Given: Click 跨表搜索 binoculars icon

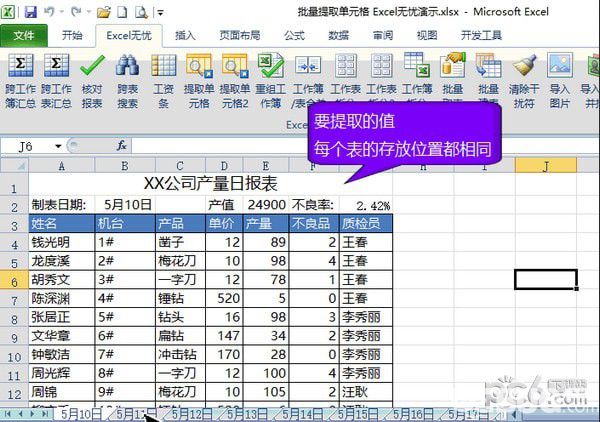Looking at the screenshot, I should [x=127, y=65].
